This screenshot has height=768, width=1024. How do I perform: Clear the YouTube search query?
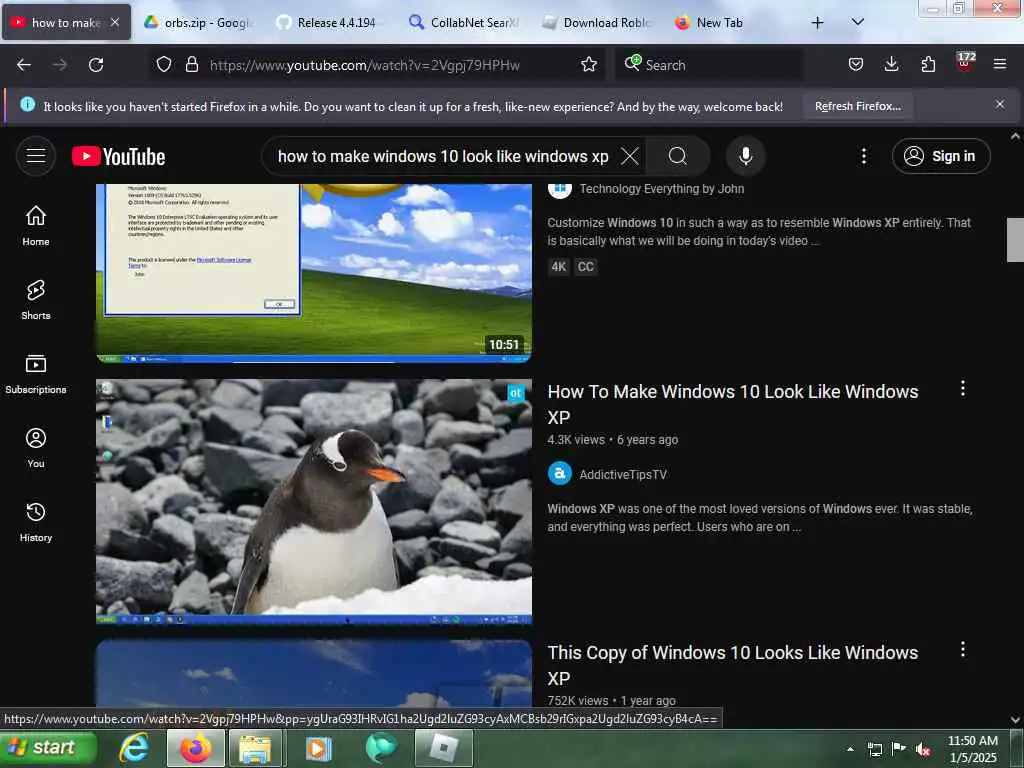pyautogui.click(x=630, y=156)
